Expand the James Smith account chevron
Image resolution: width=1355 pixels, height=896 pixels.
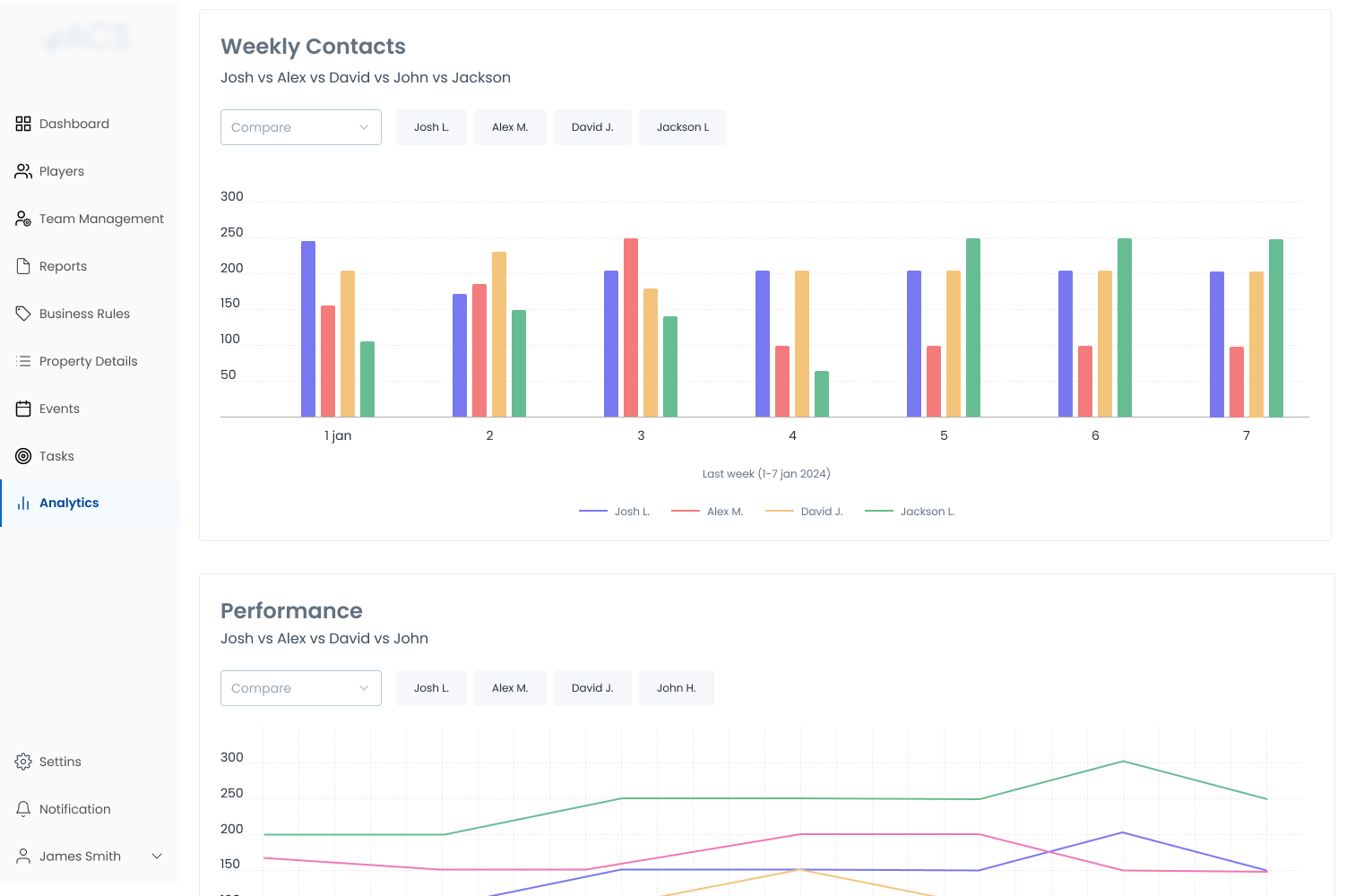tap(157, 857)
